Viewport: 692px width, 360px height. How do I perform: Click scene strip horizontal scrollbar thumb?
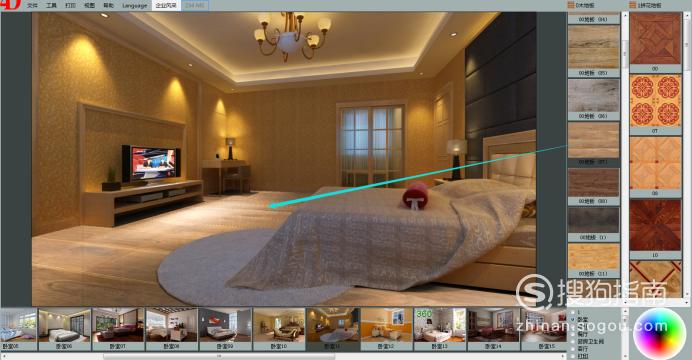[218, 356]
